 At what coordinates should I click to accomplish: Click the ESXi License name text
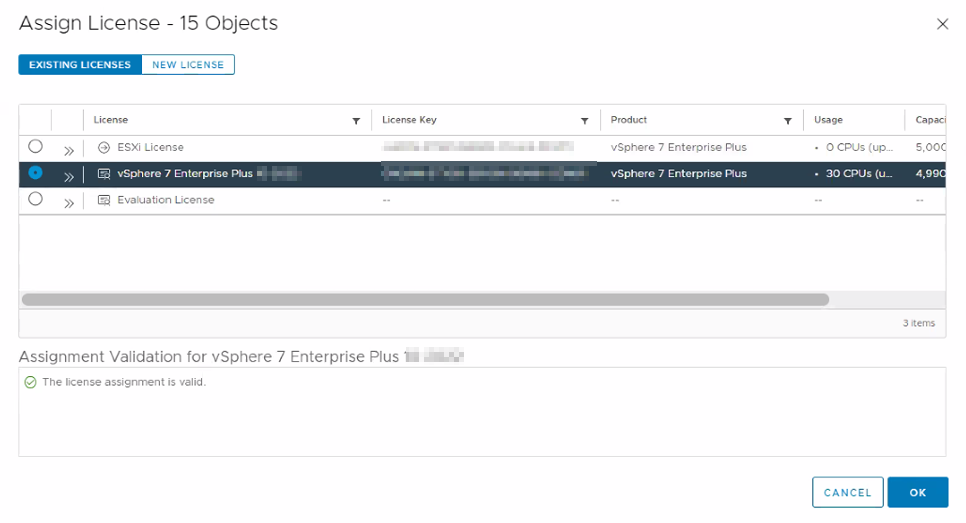pos(150,147)
